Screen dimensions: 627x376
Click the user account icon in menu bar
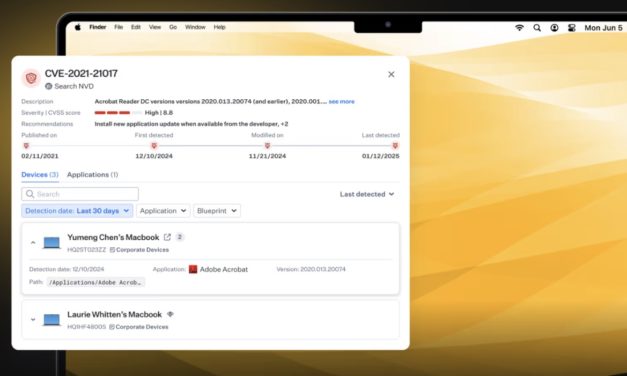pyautogui.click(x=554, y=28)
